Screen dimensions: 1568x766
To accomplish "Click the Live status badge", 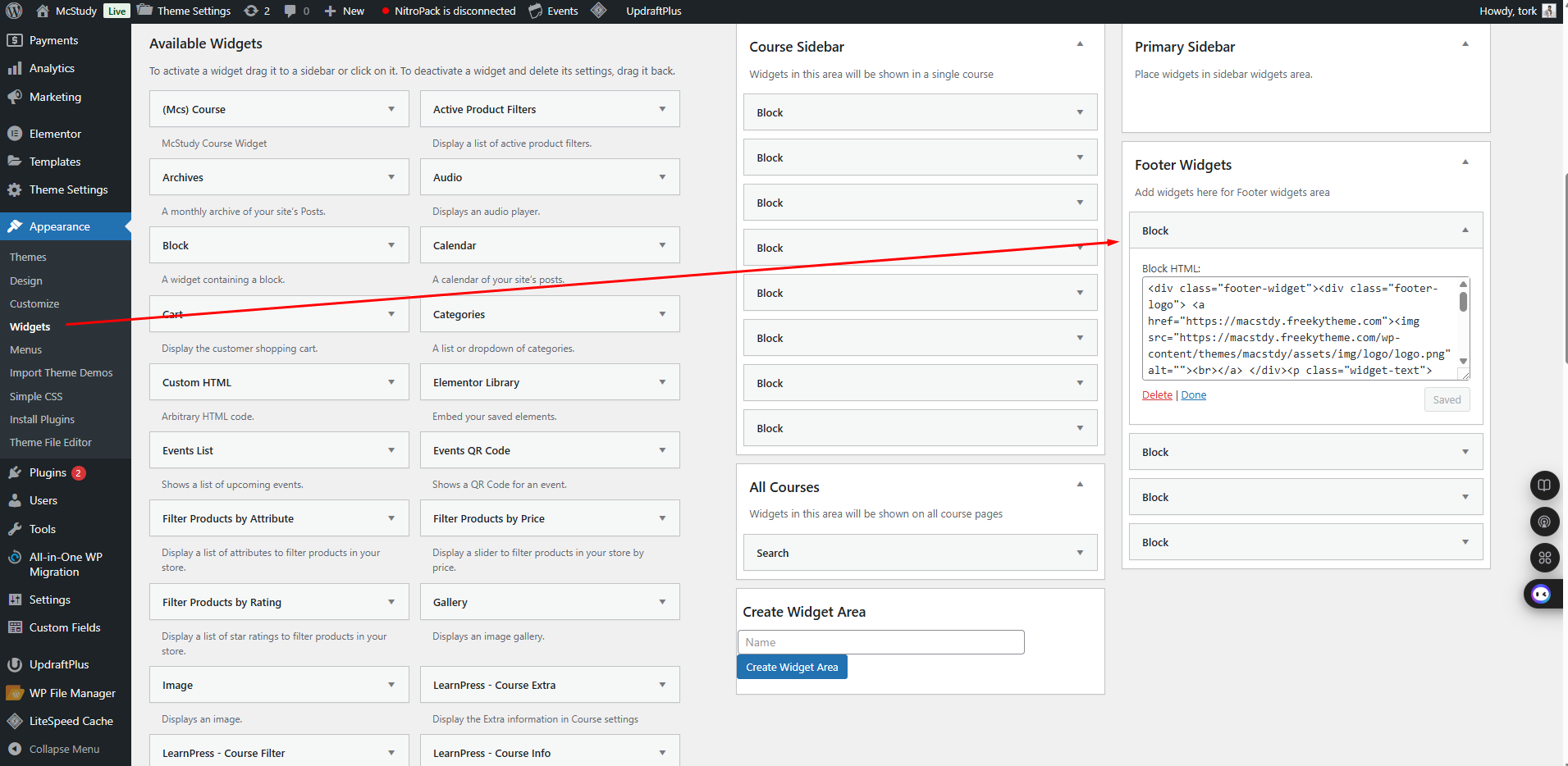I will click(x=117, y=11).
